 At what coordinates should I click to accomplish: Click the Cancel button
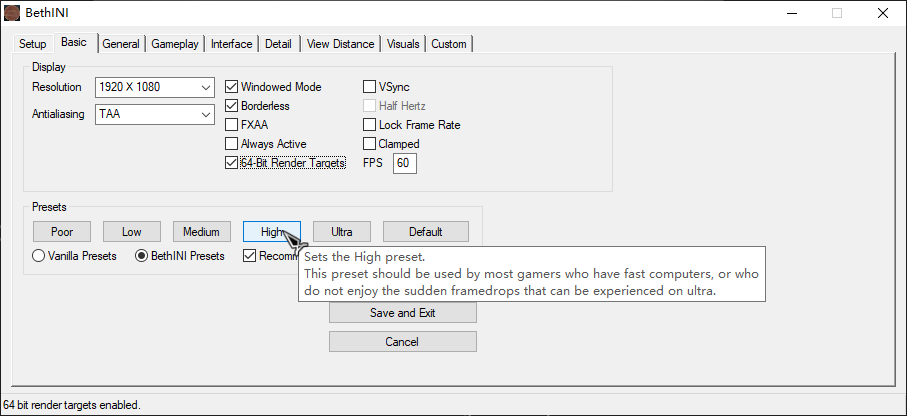tap(402, 342)
